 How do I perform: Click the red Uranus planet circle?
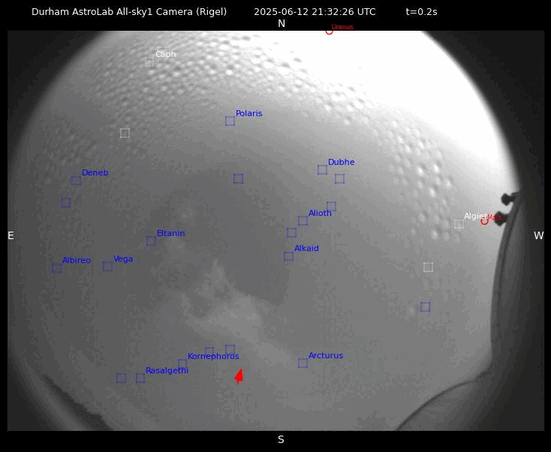coord(329,32)
